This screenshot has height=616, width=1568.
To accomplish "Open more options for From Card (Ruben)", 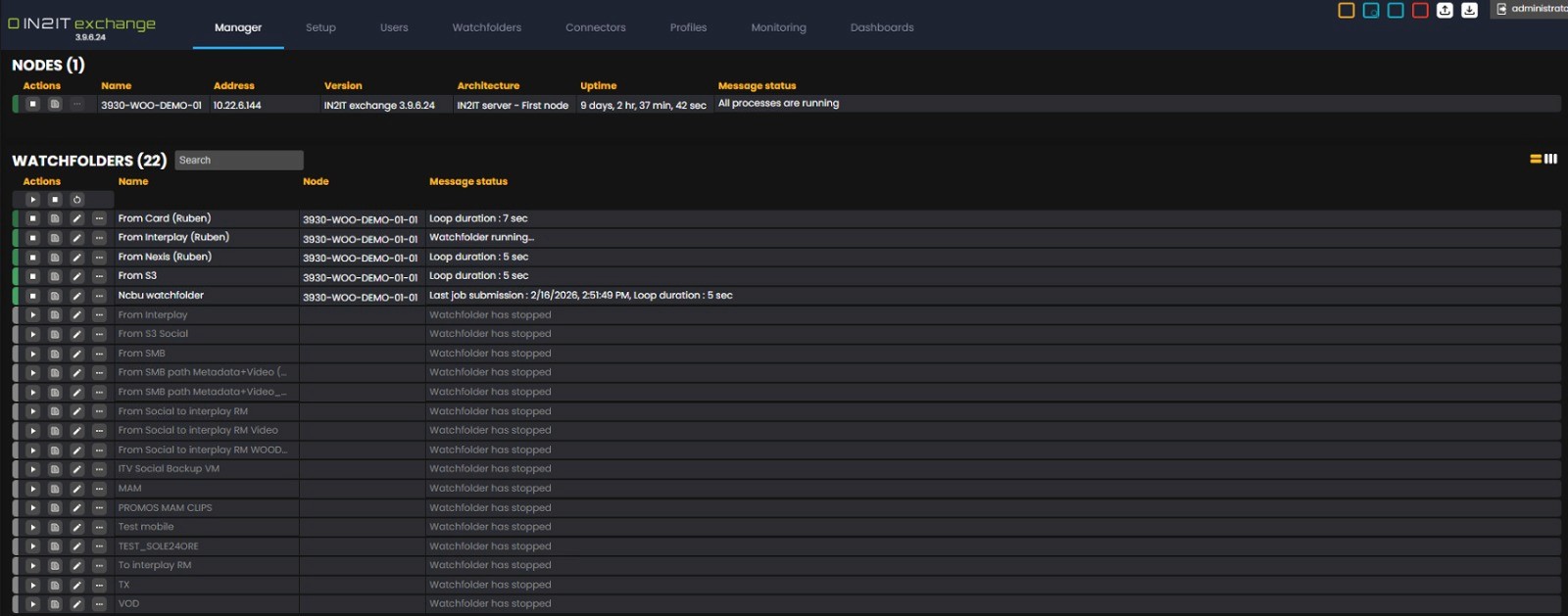I will point(99,218).
